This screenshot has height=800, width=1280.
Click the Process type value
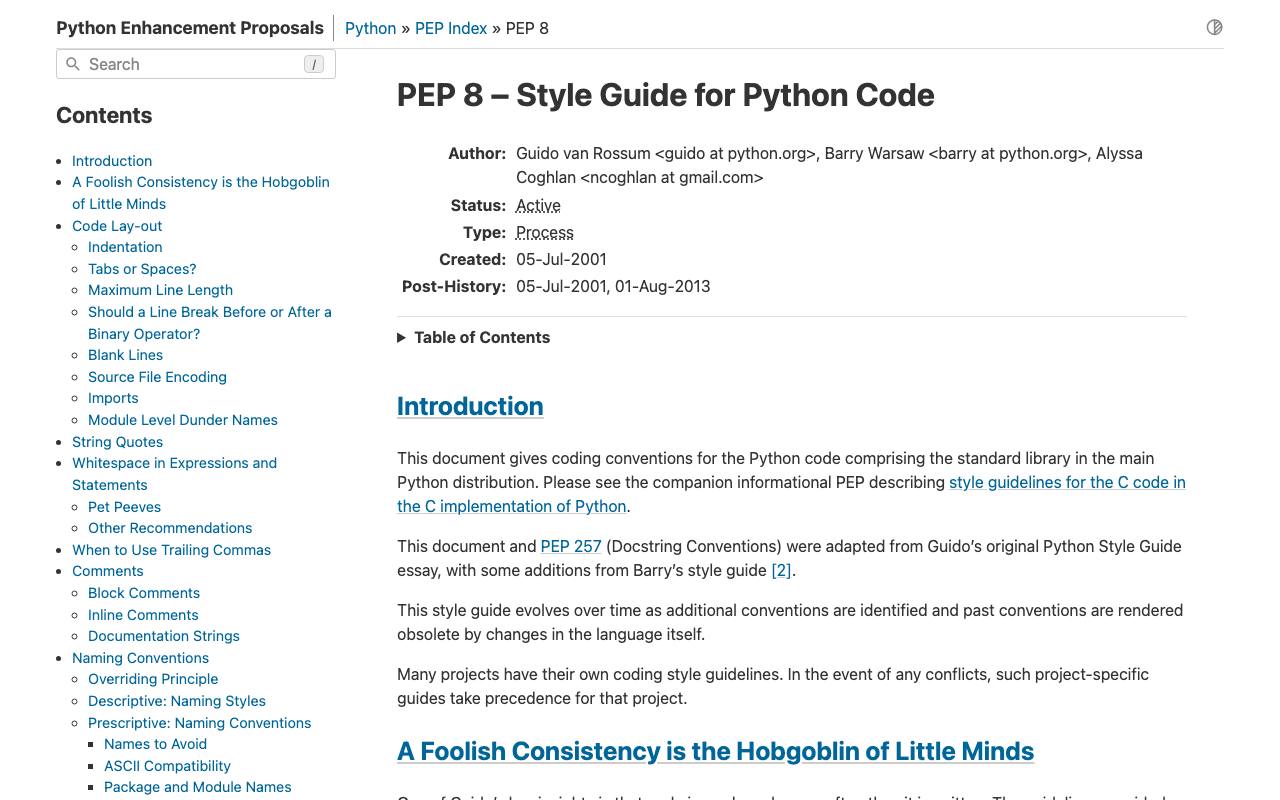coord(545,232)
